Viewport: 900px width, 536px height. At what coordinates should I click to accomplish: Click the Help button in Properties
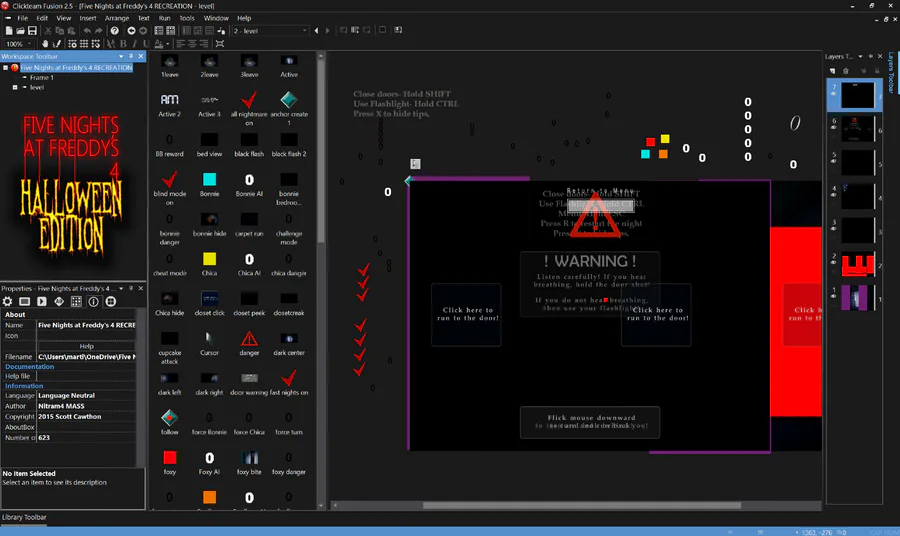pyautogui.click(x=87, y=346)
